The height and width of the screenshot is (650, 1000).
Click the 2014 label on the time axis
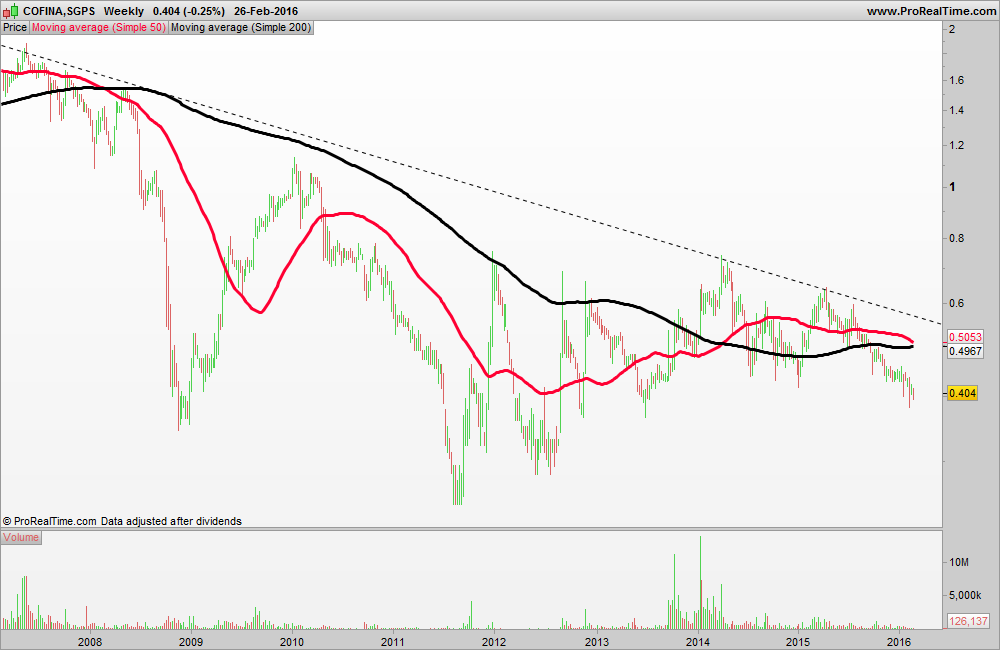point(698,642)
